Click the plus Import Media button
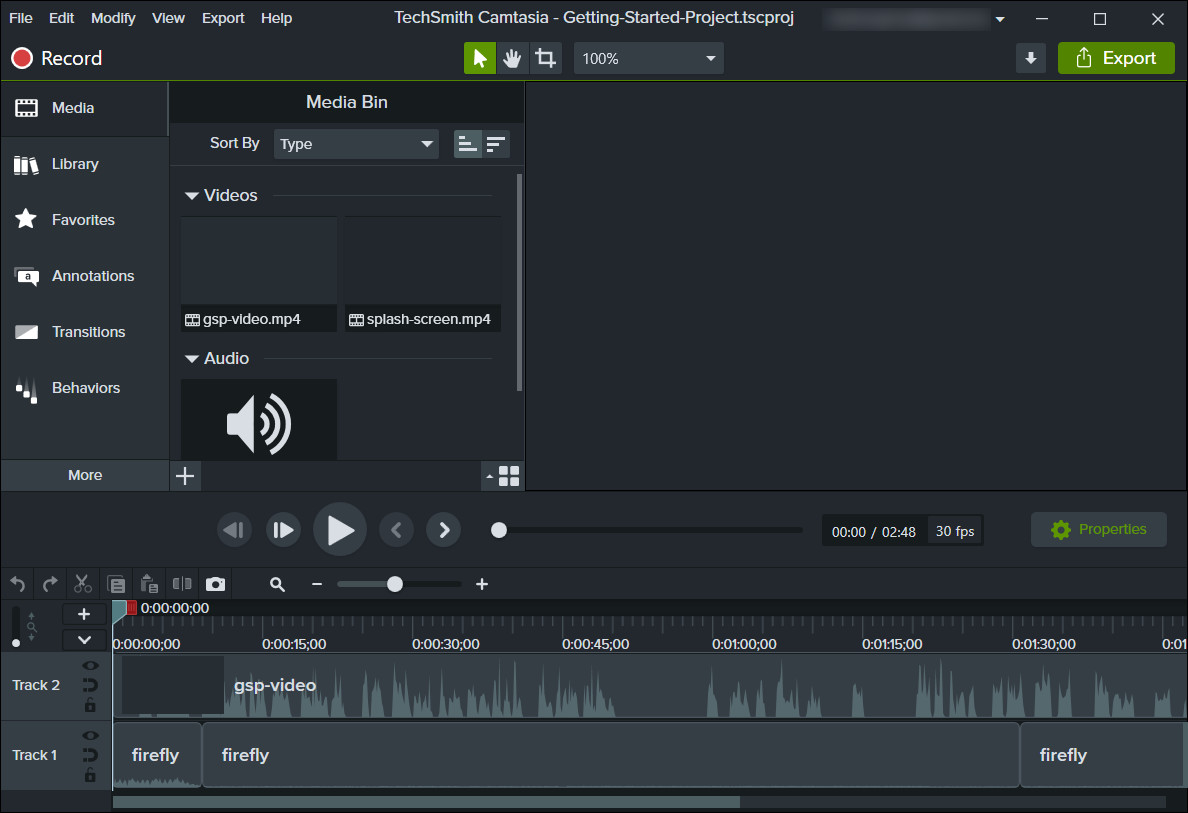The height and width of the screenshot is (813, 1188). pos(185,476)
